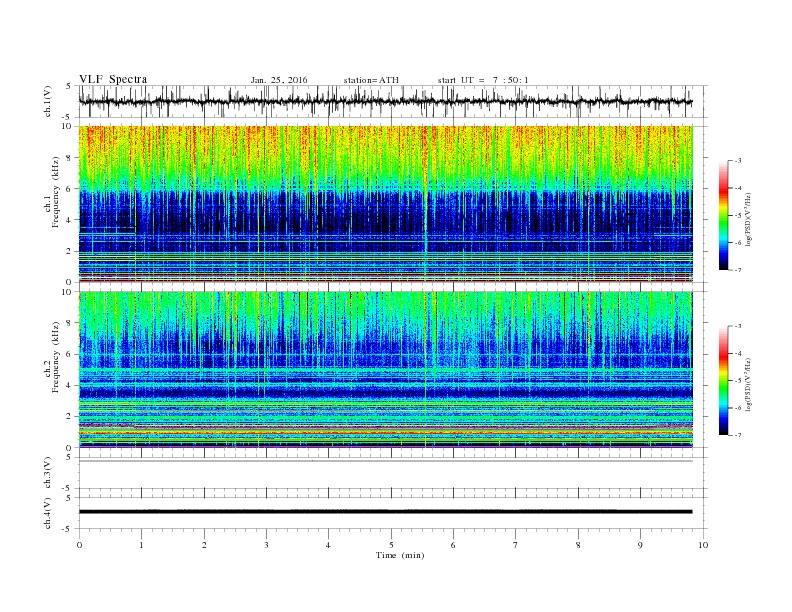This screenshot has width=792, height=612.
Task: Click the "-3" tick on ch.1 colorbar
Action: click(x=738, y=161)
